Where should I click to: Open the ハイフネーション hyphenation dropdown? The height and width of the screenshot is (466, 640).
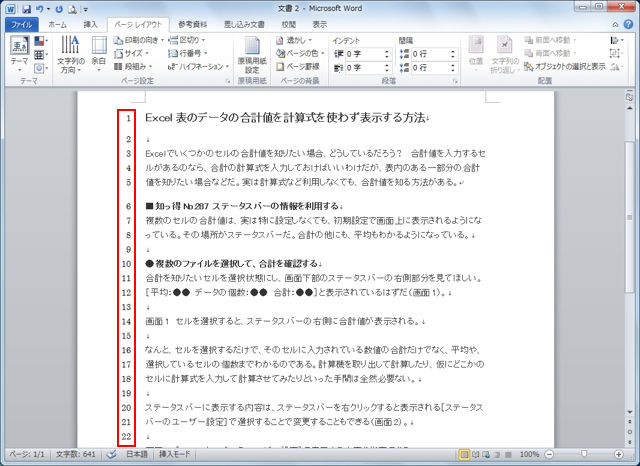pyautogui.click(x=198, y=66)
